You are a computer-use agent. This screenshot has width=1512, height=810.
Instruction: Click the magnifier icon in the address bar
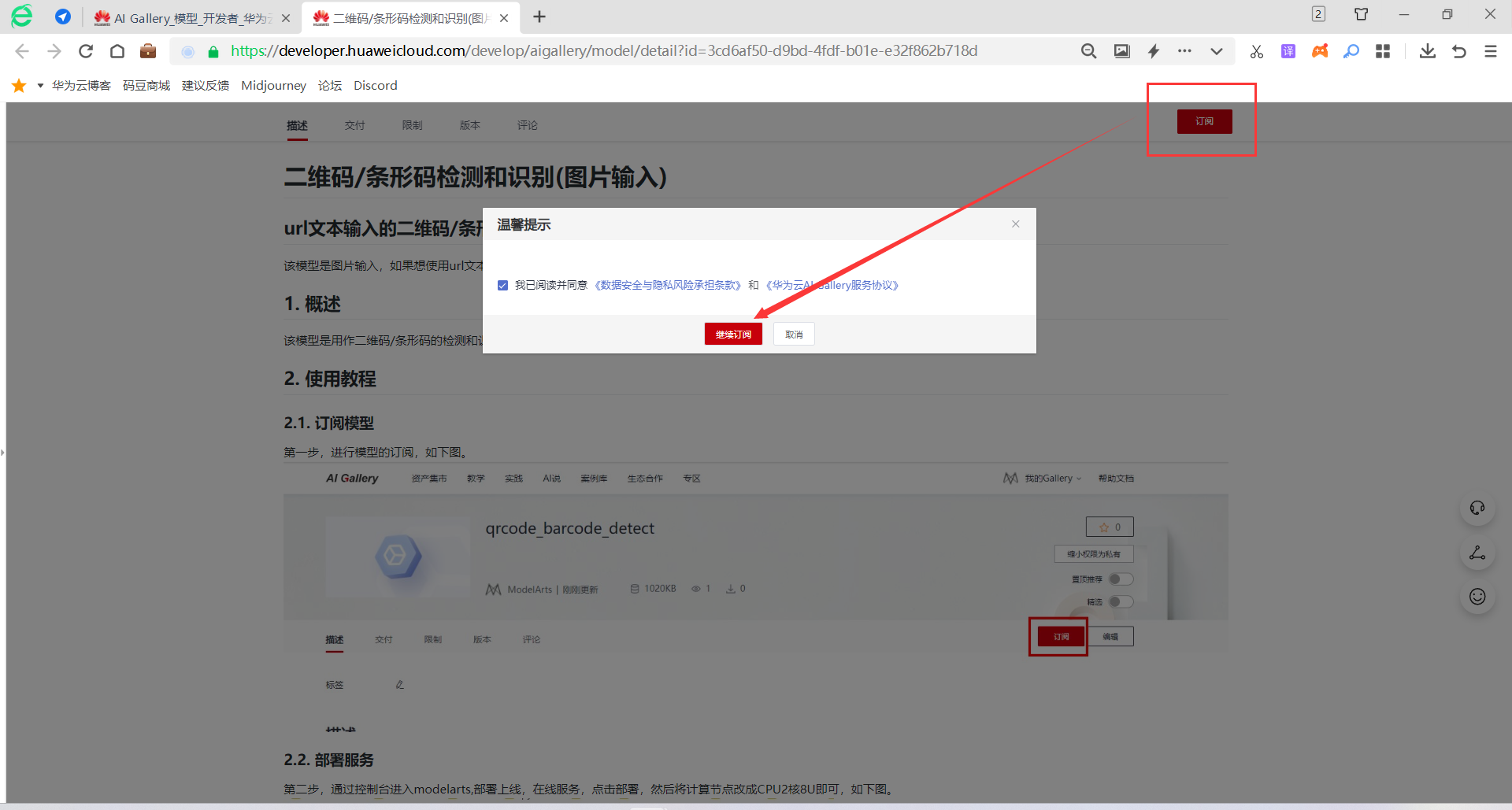point(1088,51)
